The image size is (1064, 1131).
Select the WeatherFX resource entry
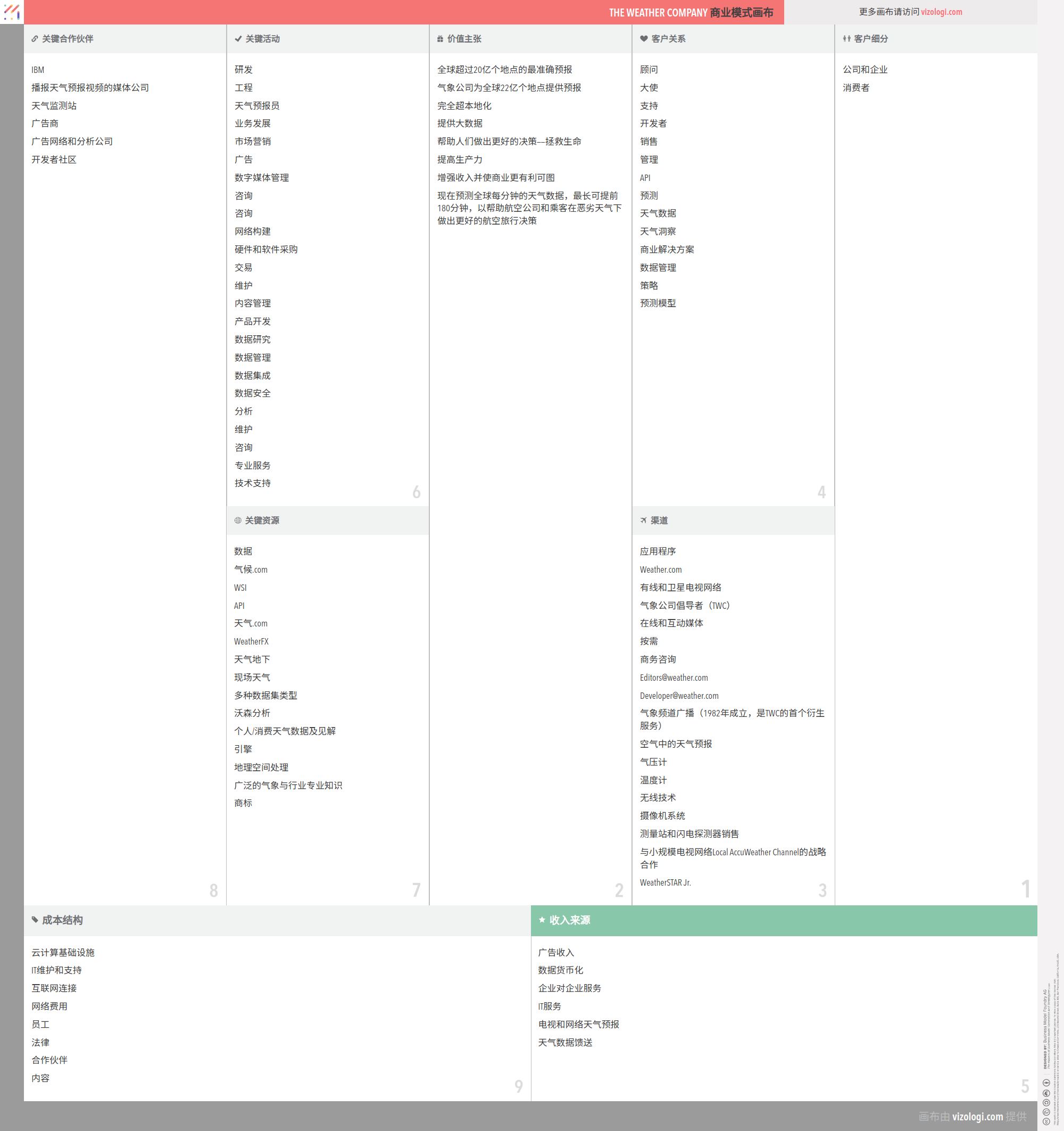251,641
